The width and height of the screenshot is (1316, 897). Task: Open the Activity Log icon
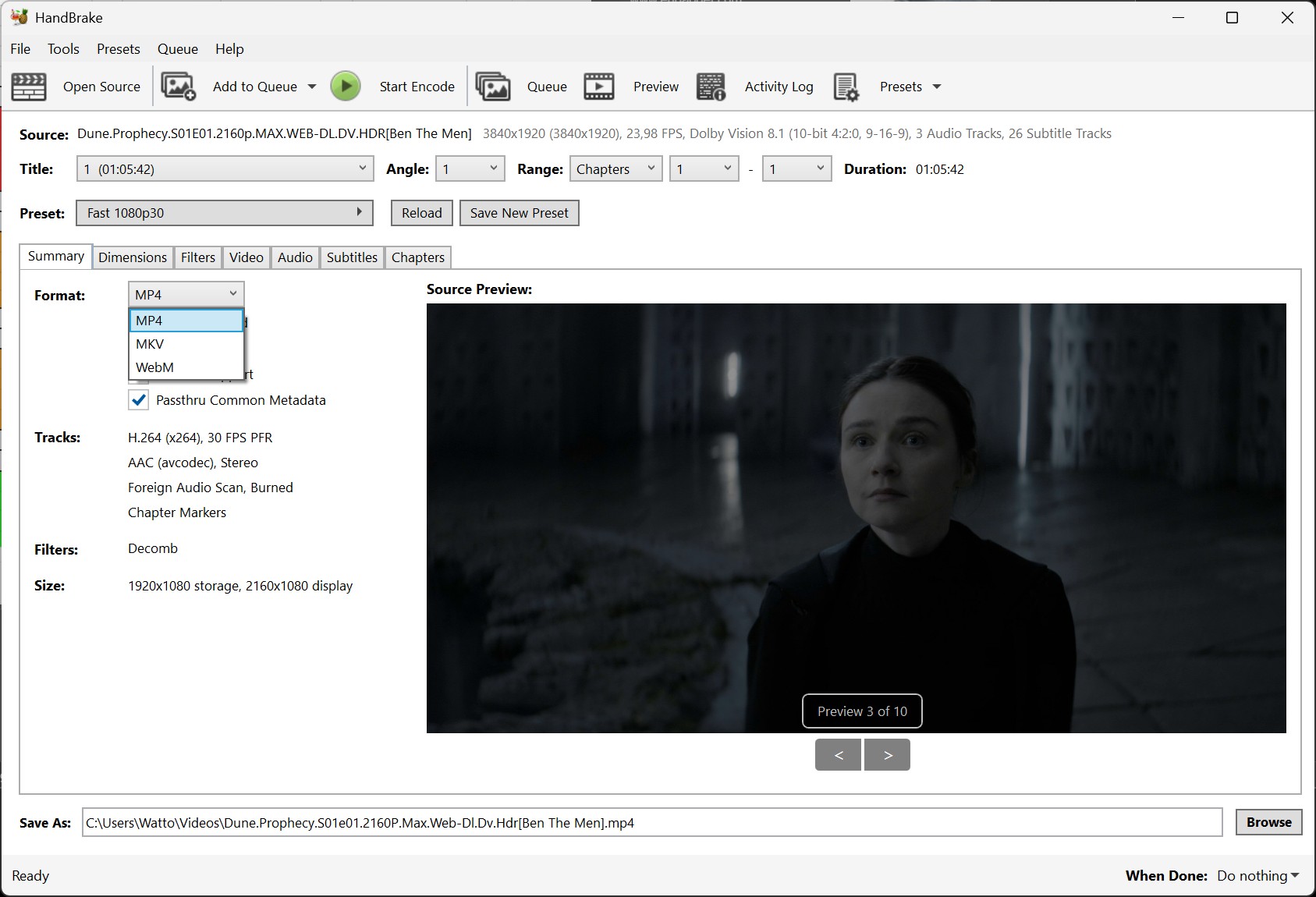tap(711, 87)
